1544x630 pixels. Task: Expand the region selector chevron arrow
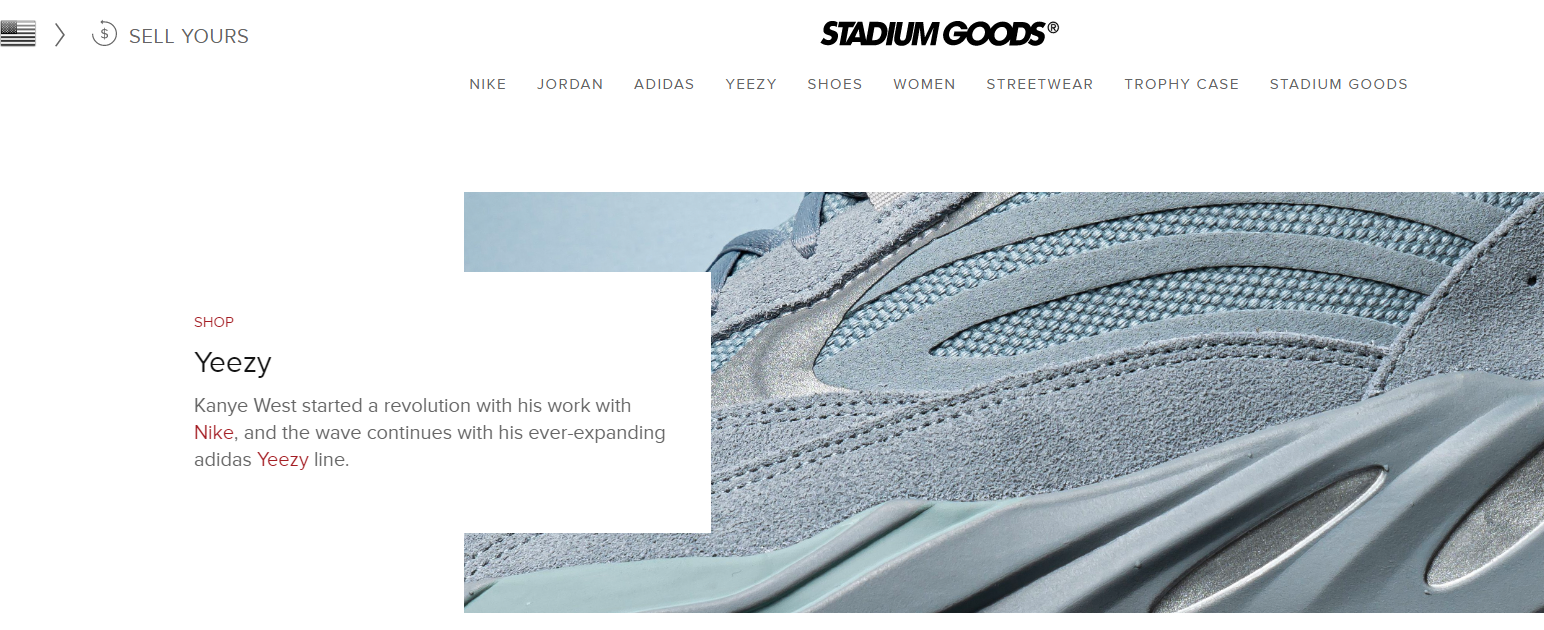pyautogui.click(x=60, y=35)
